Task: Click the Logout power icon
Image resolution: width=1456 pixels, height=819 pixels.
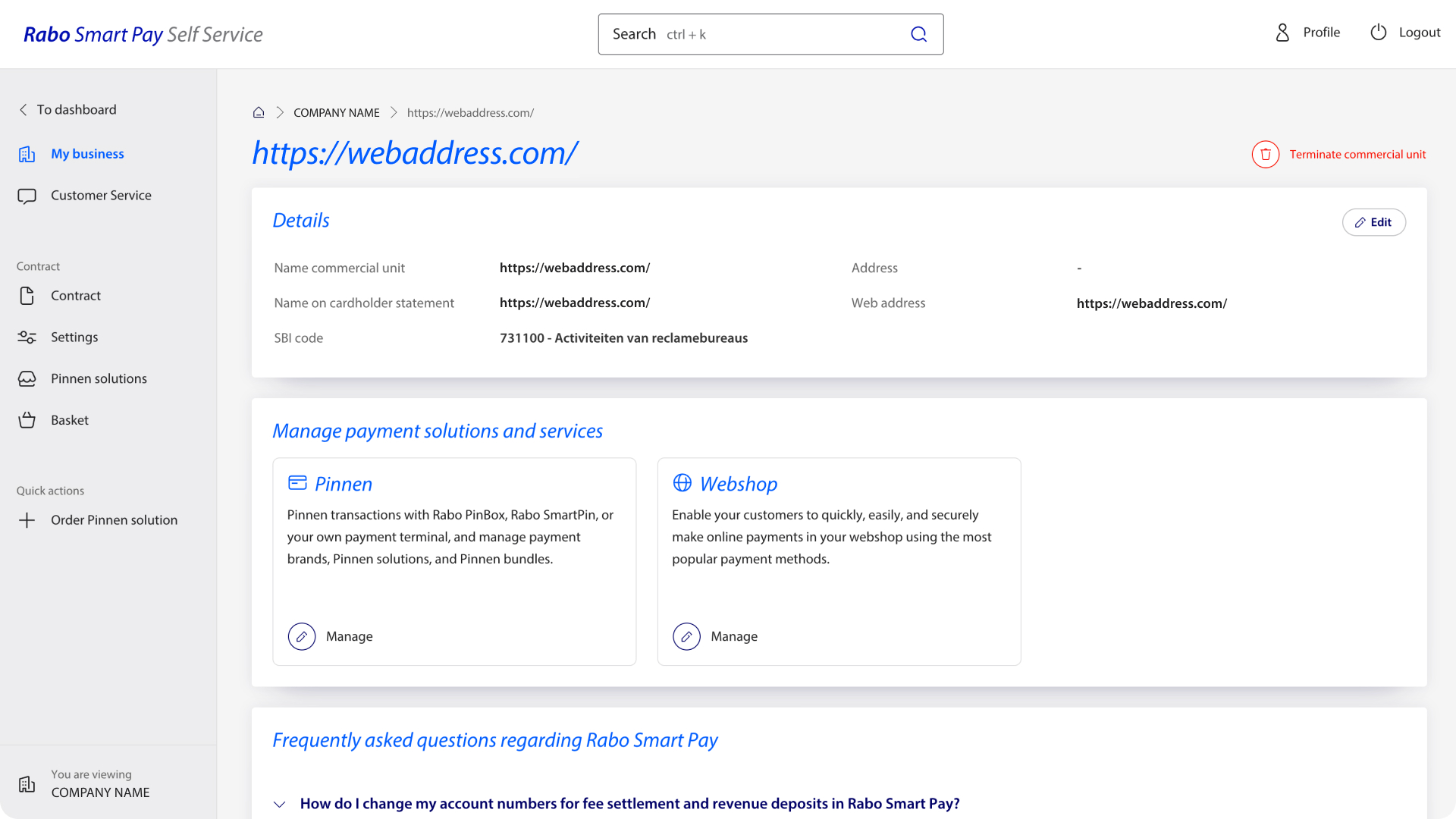Action: 1378,33
